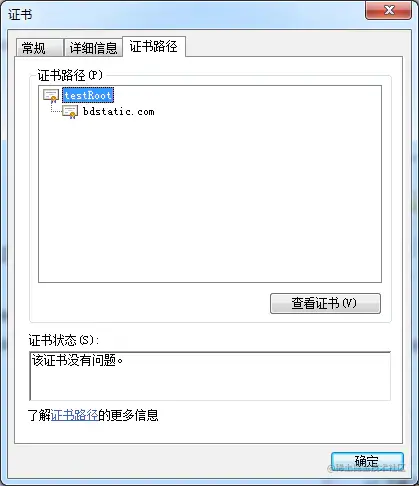Viewport: 419px width, 486px height.
Task: Select the bdstatic.com certificate entry
Action: pos(119,111)
